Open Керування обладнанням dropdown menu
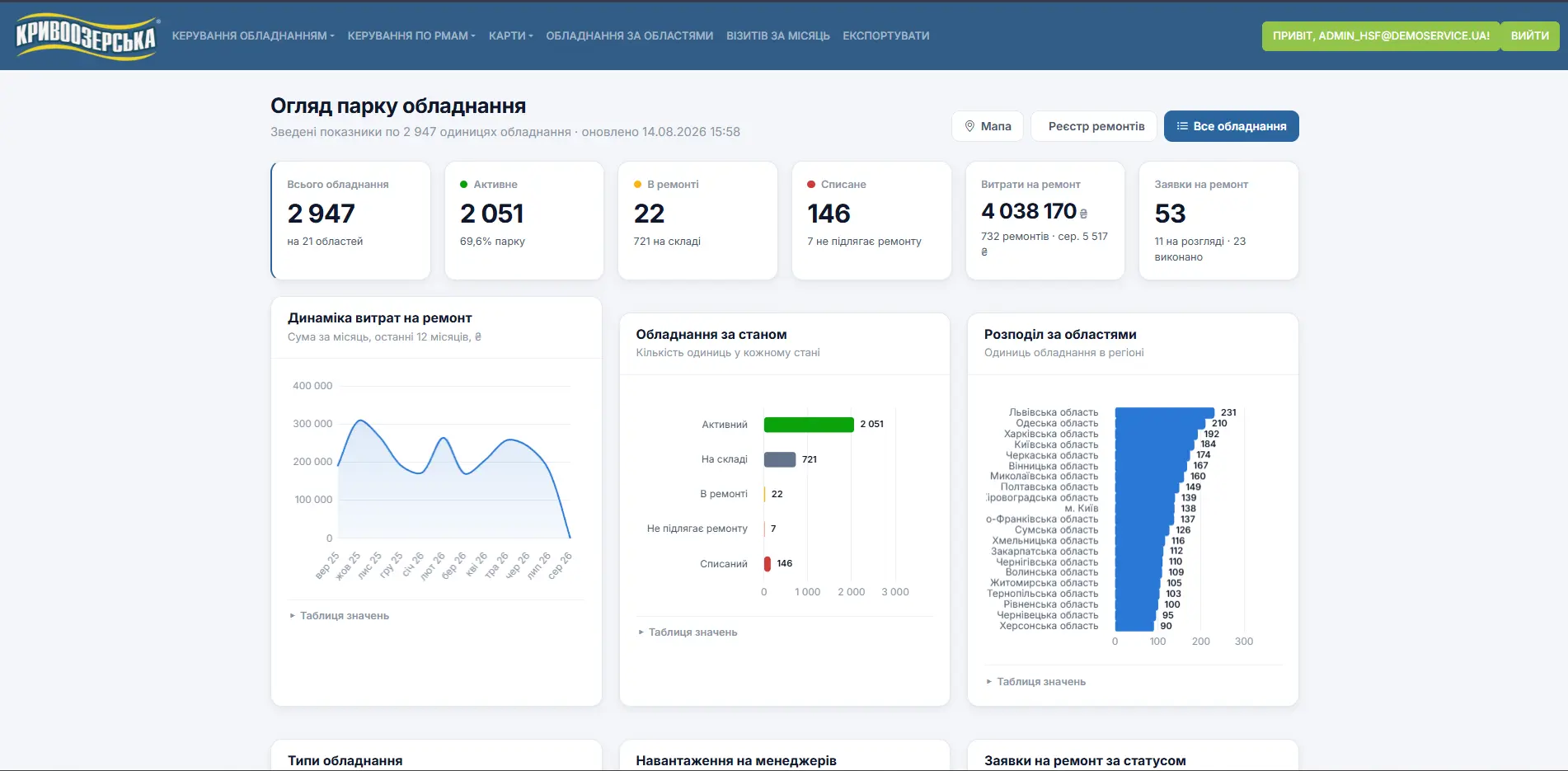 tap(253, 35)
